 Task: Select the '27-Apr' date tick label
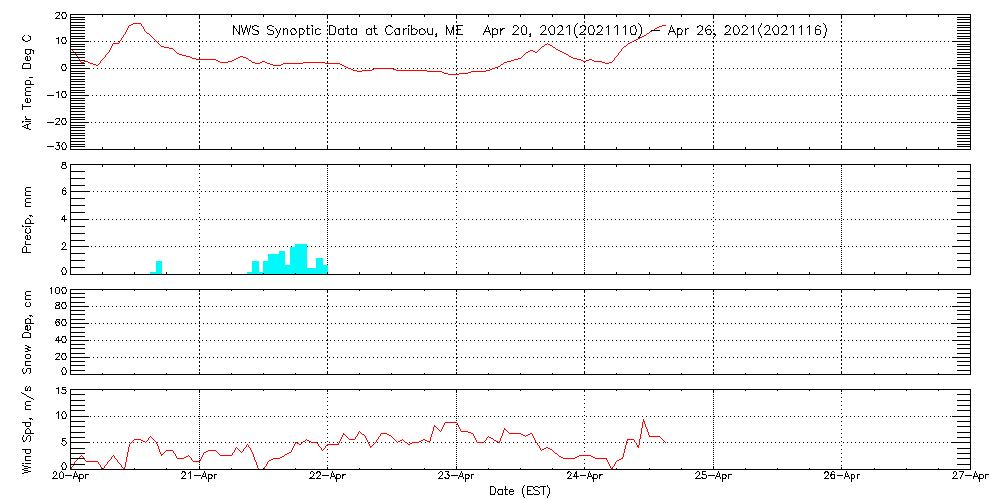(970, 475)
